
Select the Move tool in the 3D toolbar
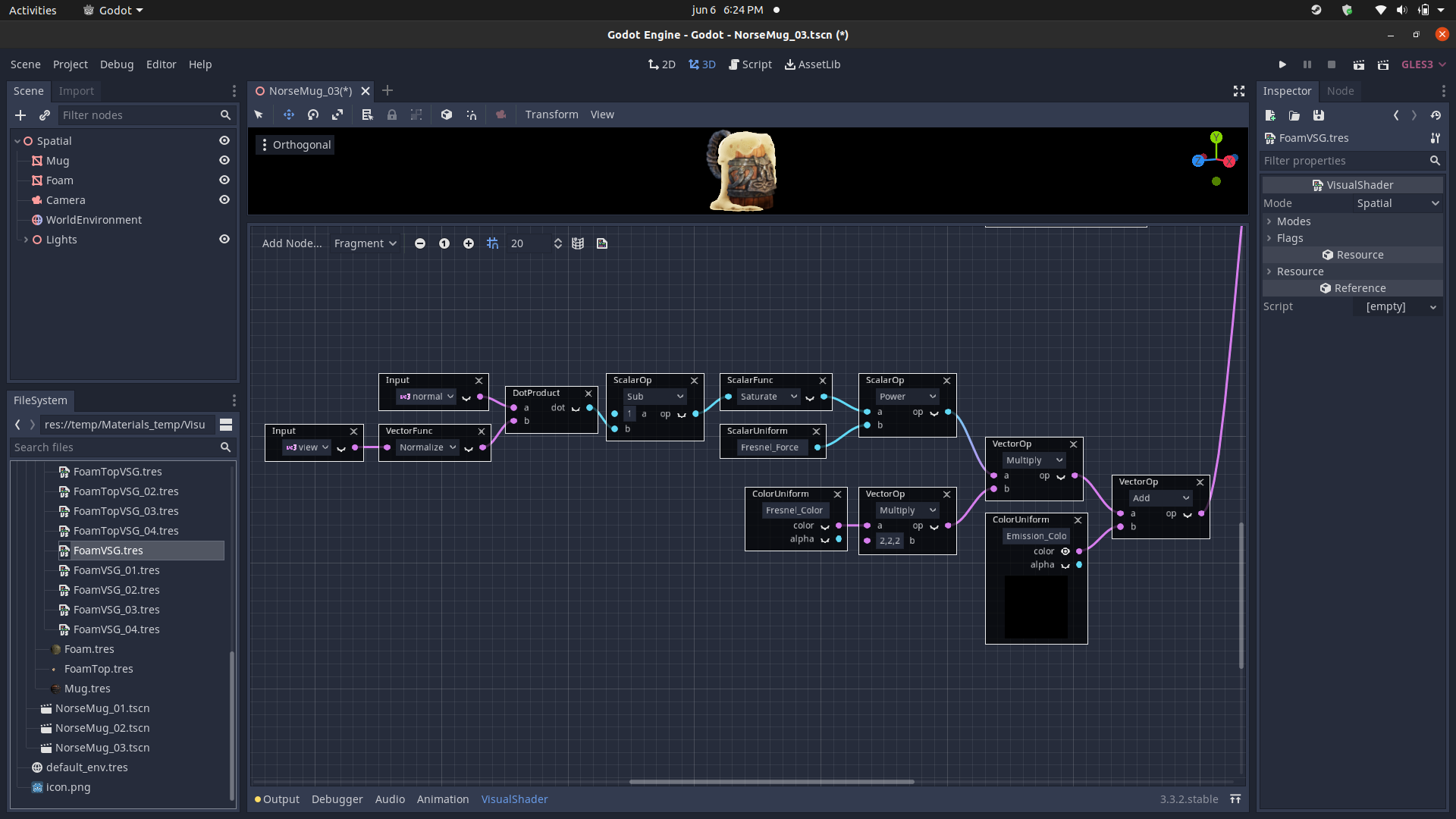[x=288, y=115]
